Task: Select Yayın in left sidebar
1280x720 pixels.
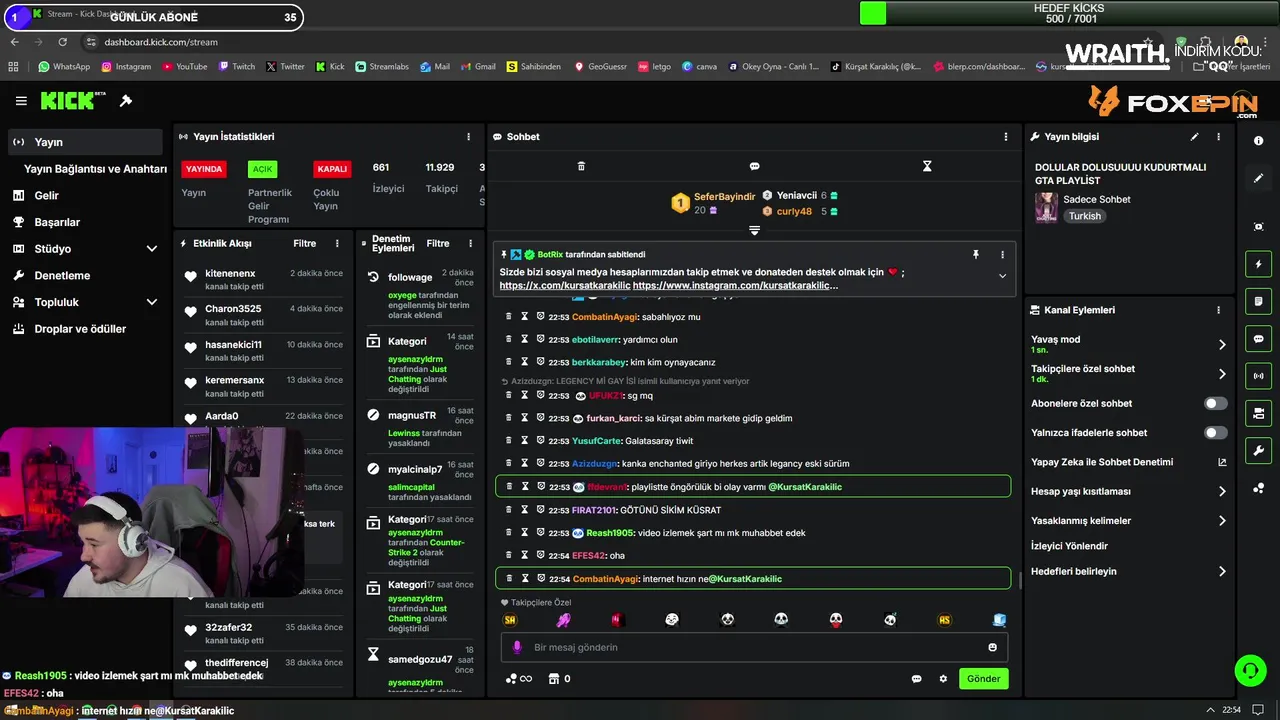Action: [x=84, y=142]
